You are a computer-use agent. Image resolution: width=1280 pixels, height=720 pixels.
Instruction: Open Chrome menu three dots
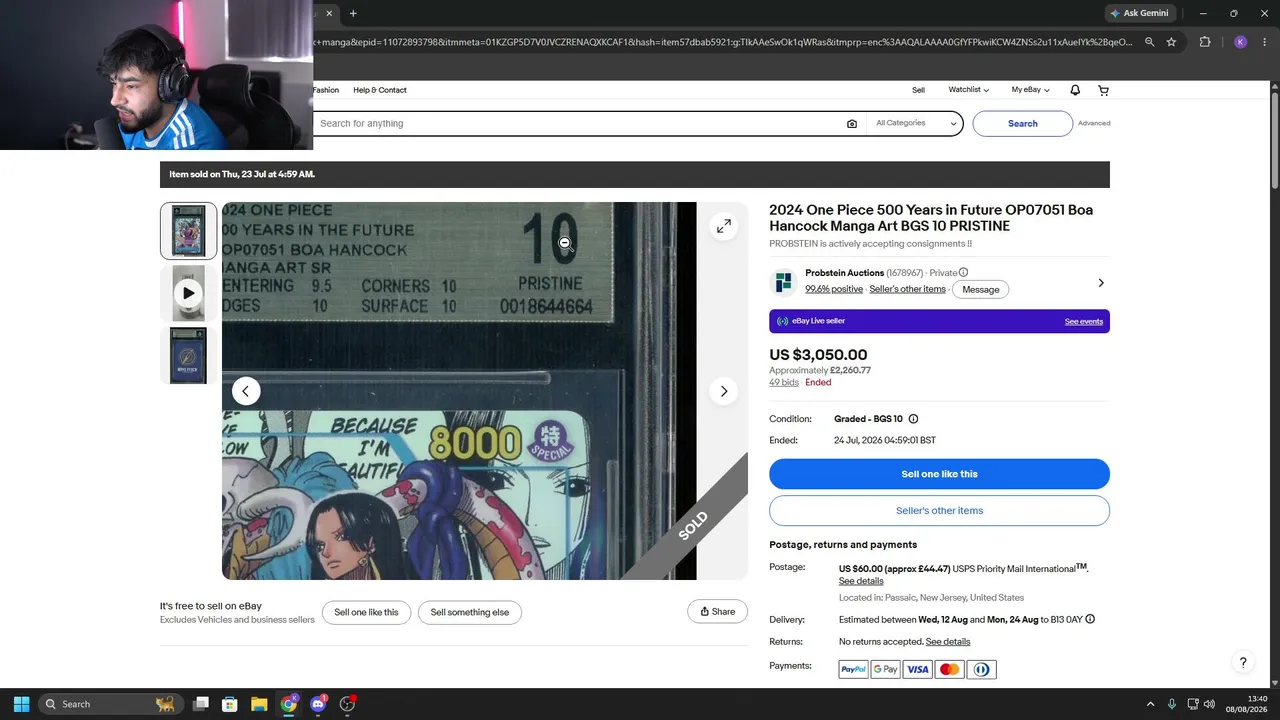(1265, 42)
